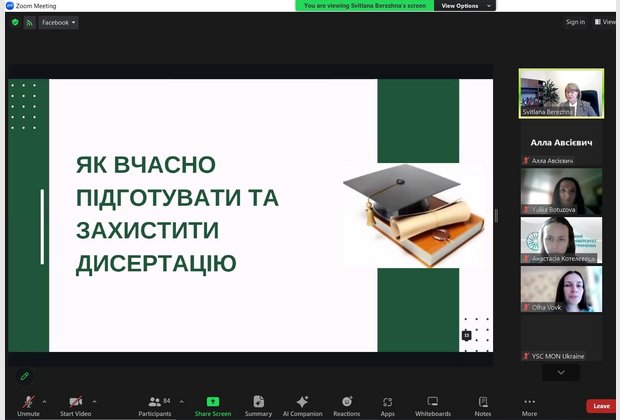Click the green encryption shield icon
Screen dimensions: 620x420
15,22
